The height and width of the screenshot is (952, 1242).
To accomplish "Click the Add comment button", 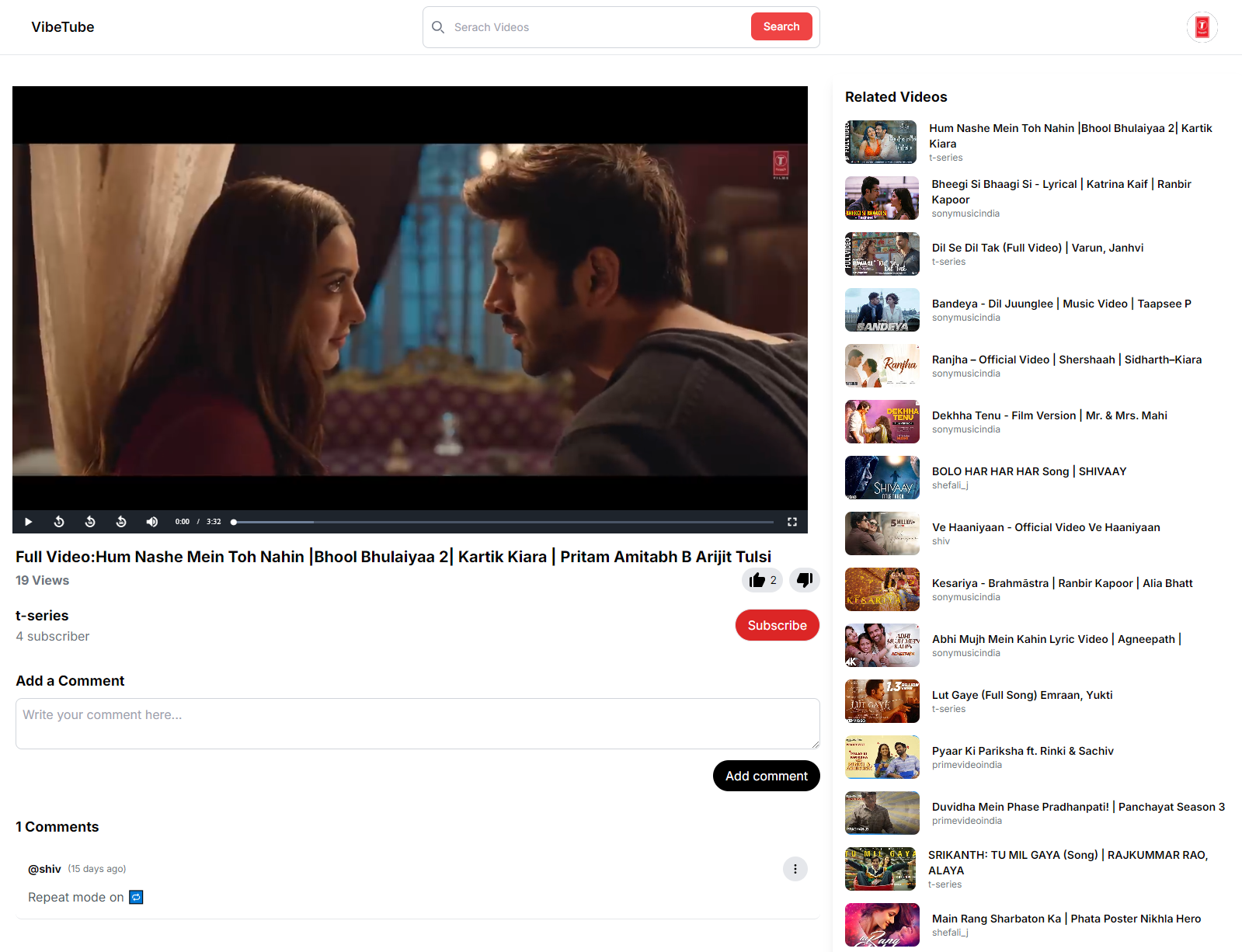I will (x=767, y=776).
